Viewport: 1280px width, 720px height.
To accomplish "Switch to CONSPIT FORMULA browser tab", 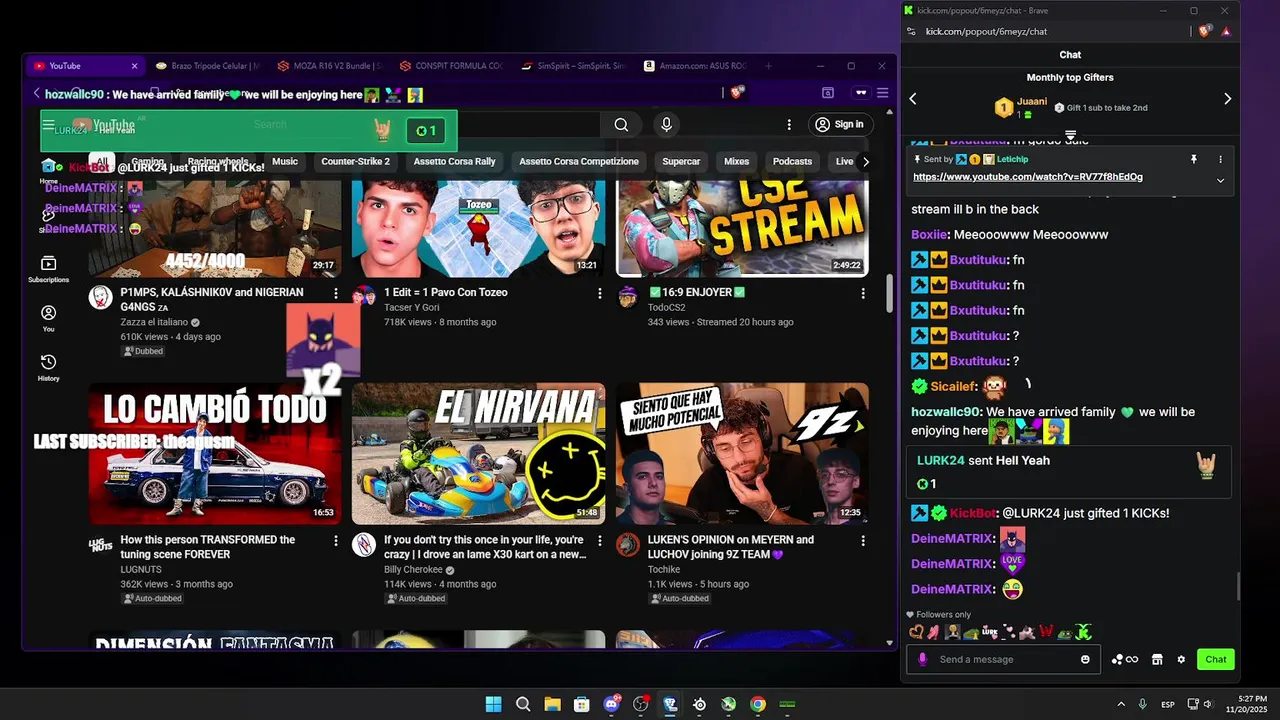I will click(451, 66).
